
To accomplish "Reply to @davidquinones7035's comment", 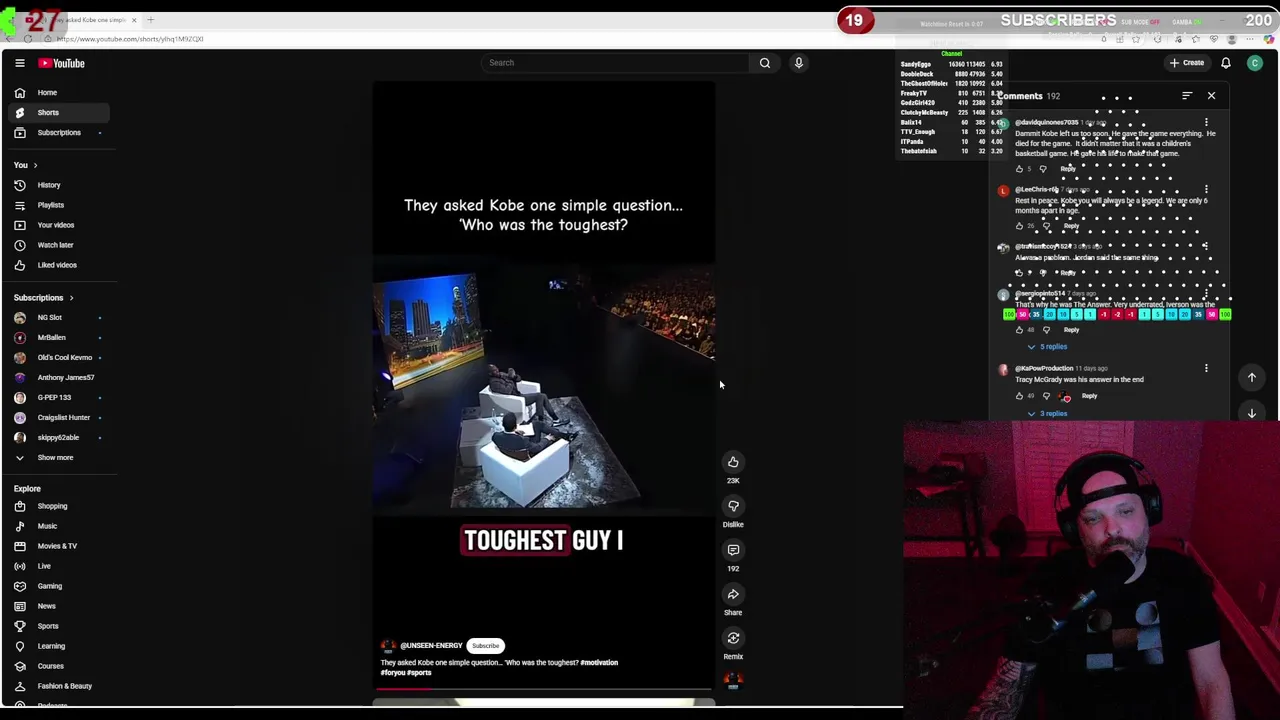I will (x=1068, y=168).
